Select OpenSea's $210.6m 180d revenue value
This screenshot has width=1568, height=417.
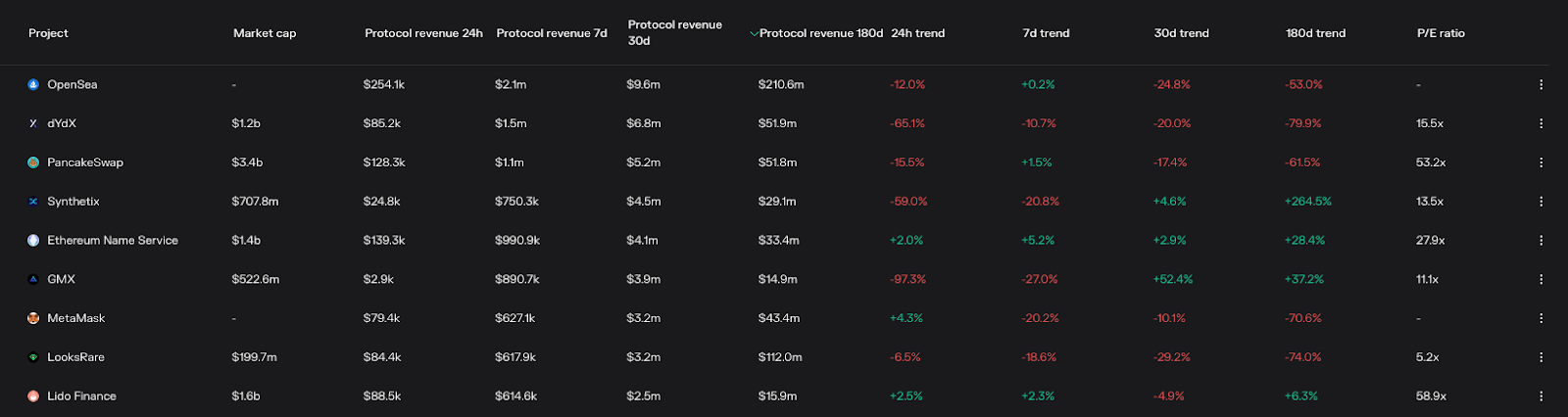781,84
